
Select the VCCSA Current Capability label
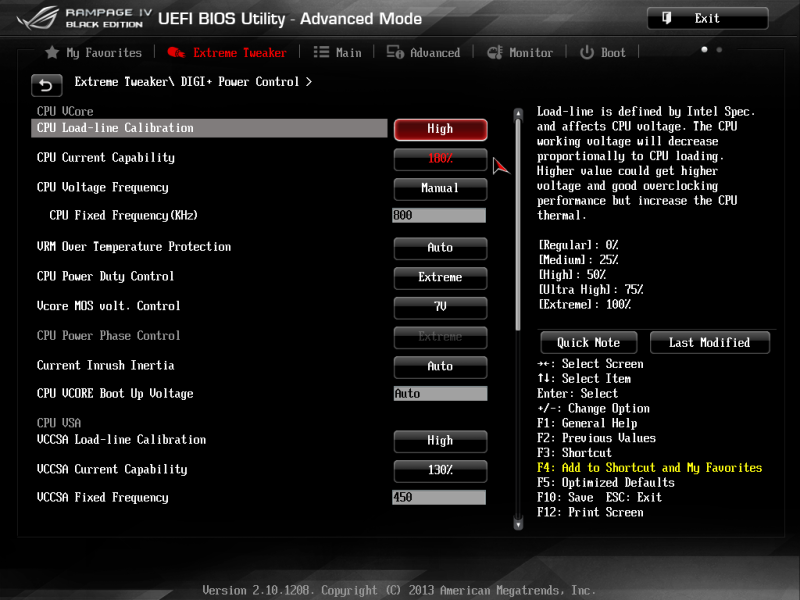pyautogui.click(x=112, y=469)
